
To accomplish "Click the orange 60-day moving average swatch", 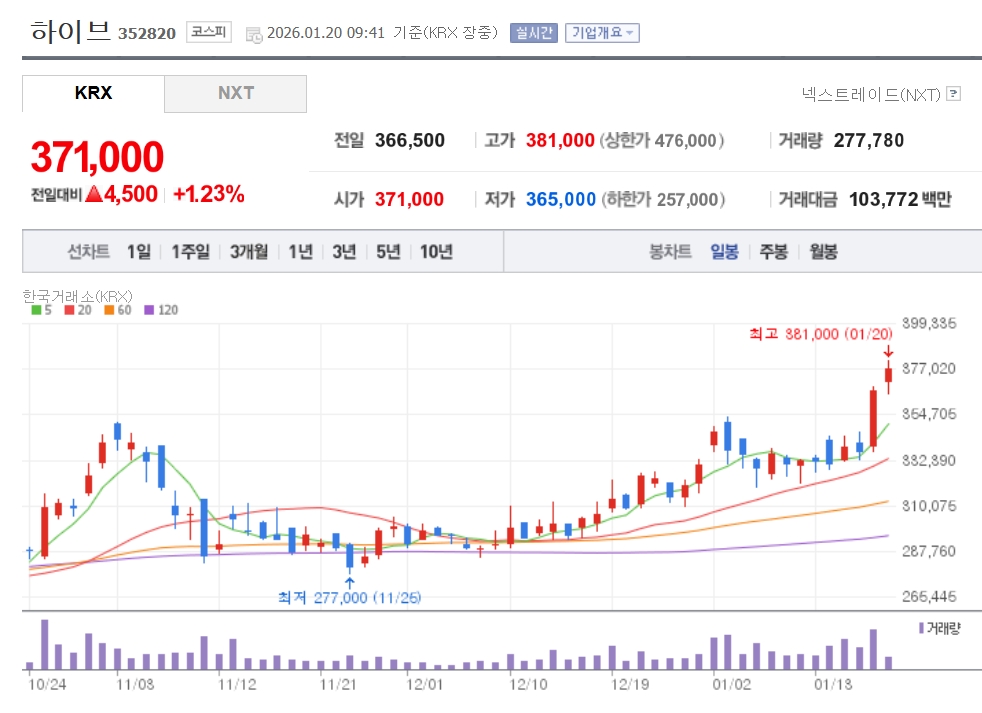I will tap(110, 310).
